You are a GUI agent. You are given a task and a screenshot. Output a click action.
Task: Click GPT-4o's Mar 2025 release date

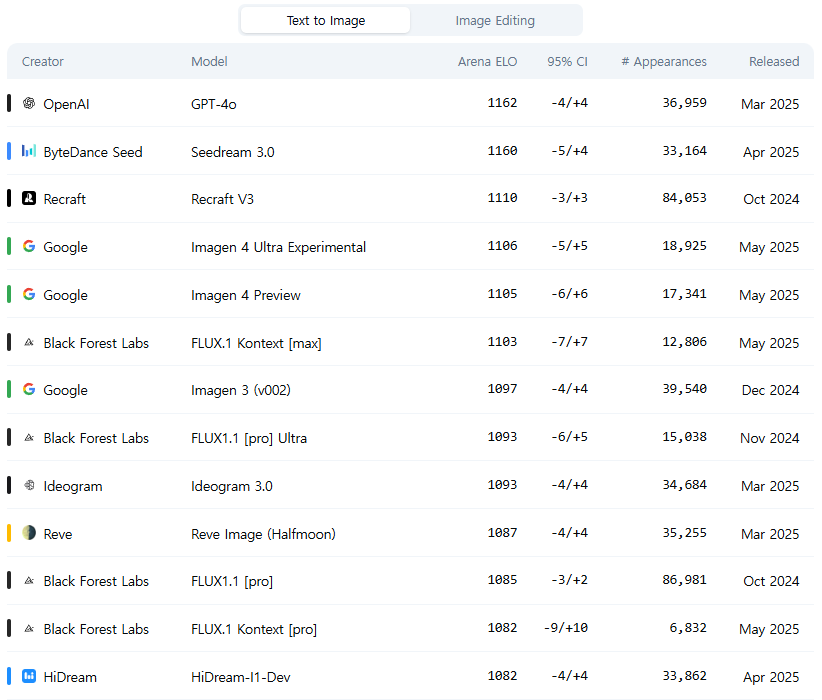click(770, 104)
